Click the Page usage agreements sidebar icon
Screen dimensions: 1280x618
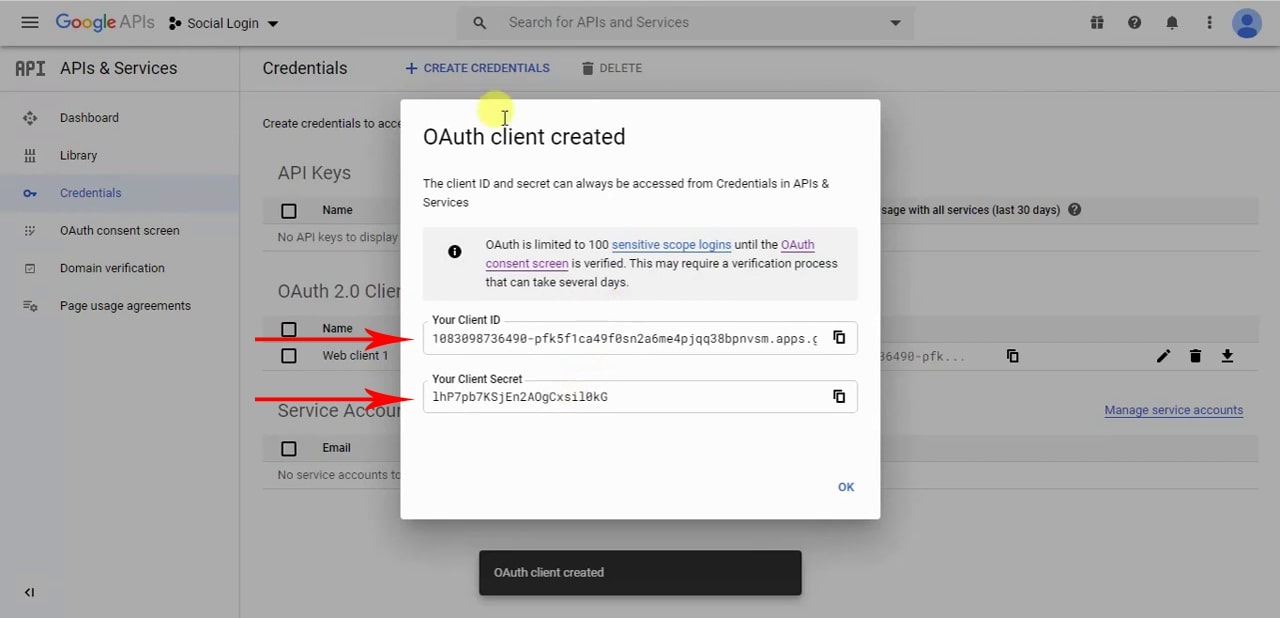click(30, 306)
